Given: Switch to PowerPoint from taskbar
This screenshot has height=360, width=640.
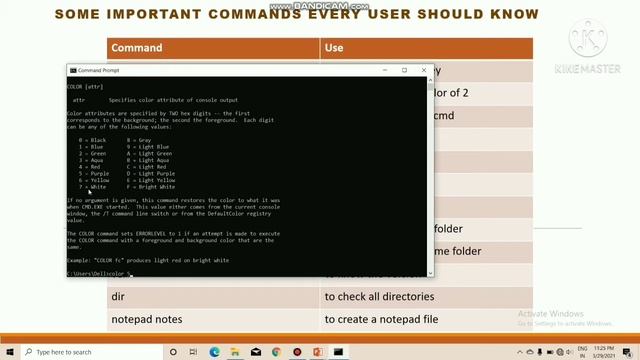Looking at the screenshot, I should [318, 352].
